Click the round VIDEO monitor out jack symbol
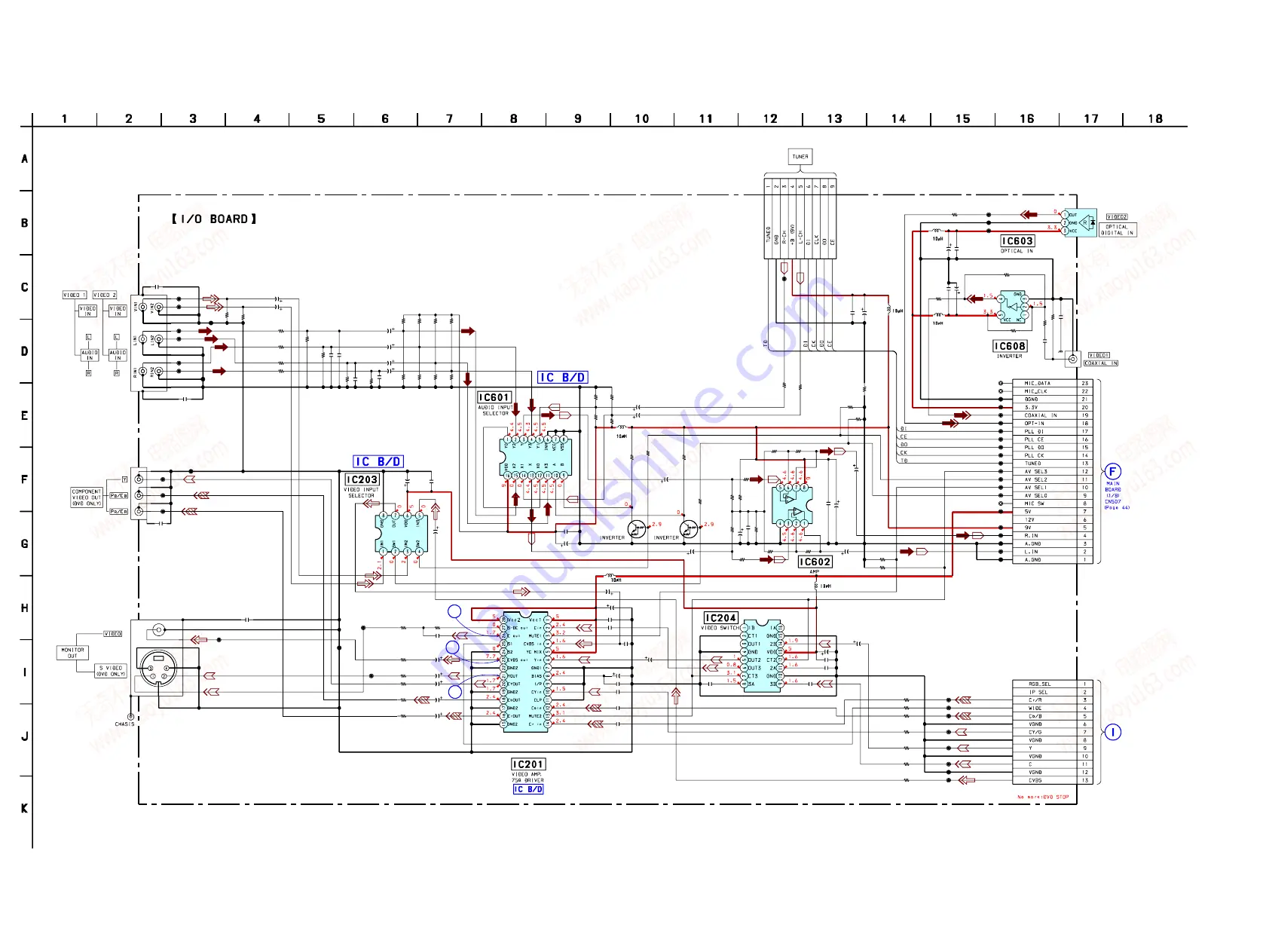 pos(158,629)
